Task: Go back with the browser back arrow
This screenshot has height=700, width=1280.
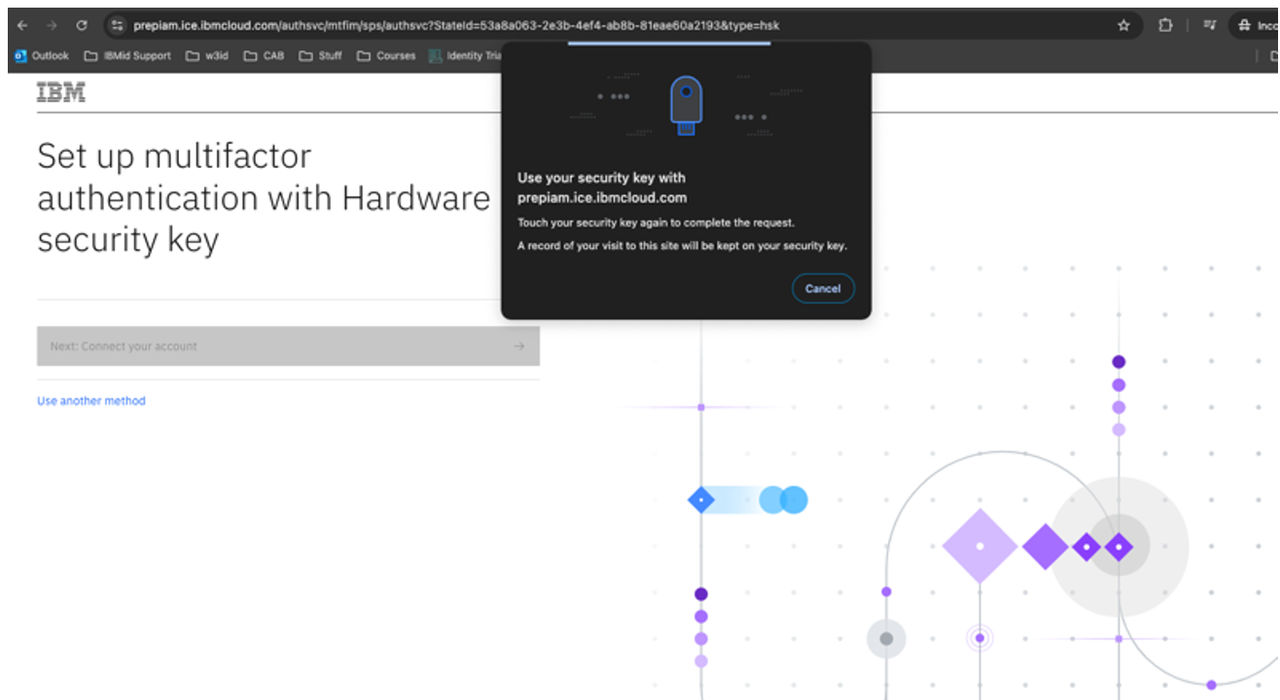Action: (22, 25)
